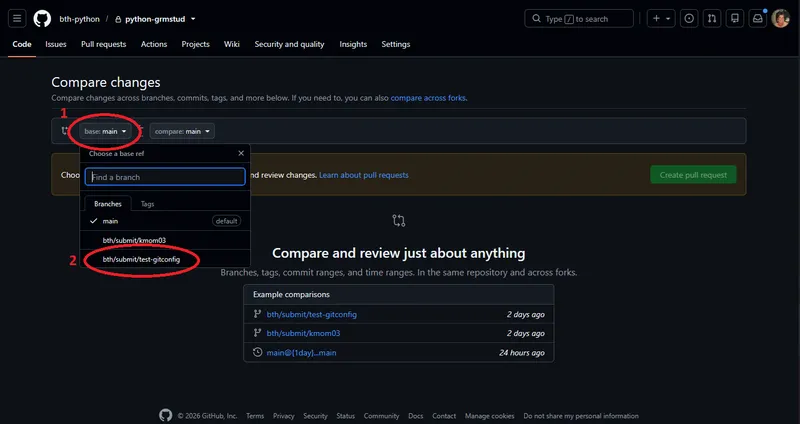Switch to the Wiki tab

(x=232, y=44)
